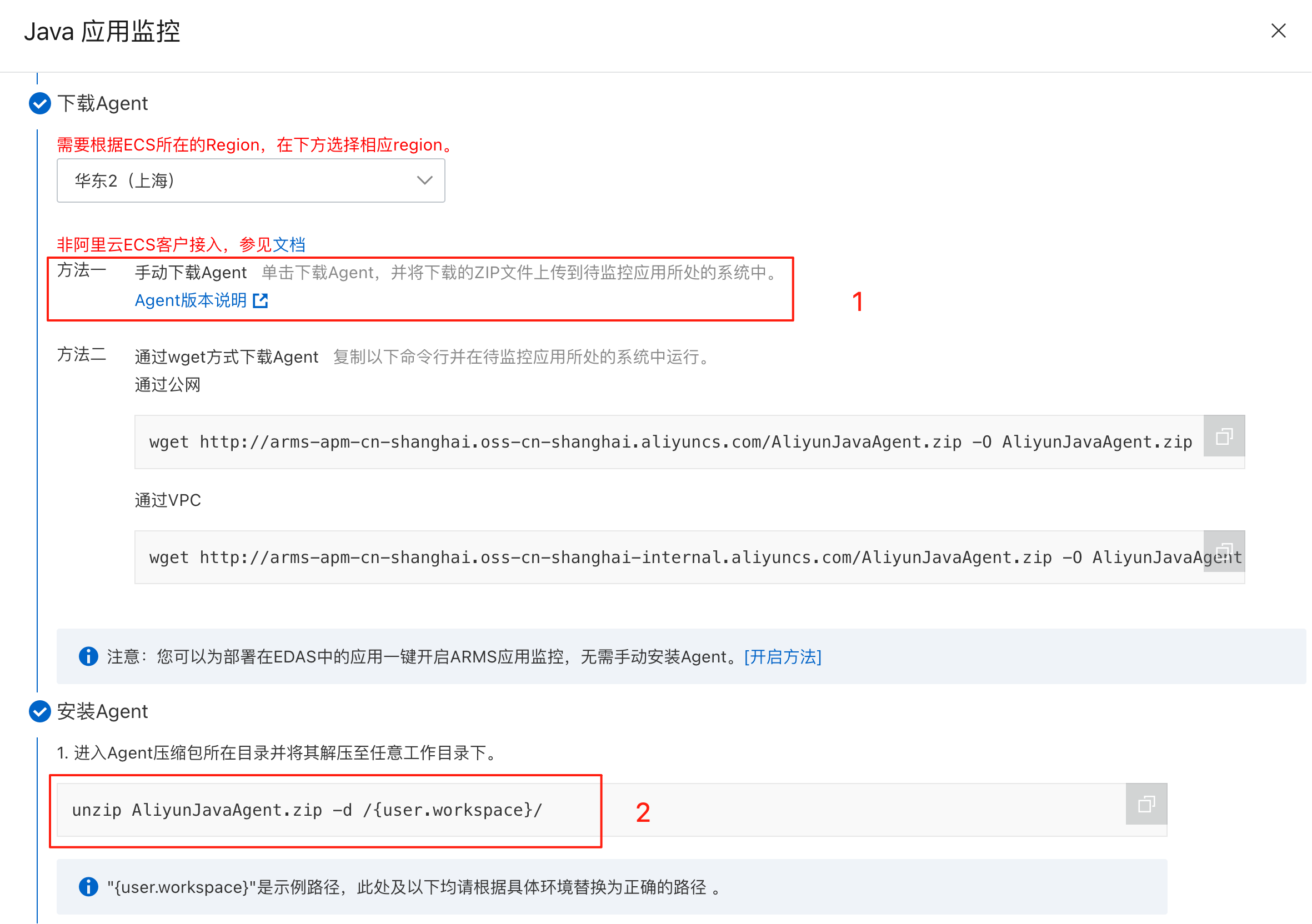Click the VPC wget command code box
Screen dimensions: 1312x924
669,558
